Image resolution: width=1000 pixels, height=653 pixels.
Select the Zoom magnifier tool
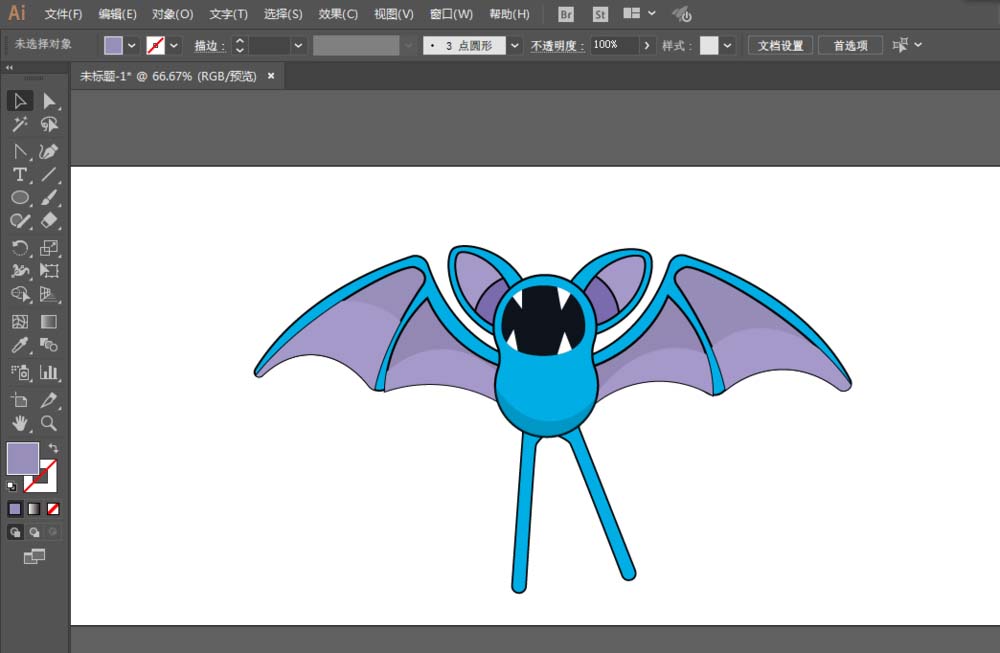click(49, 423)
